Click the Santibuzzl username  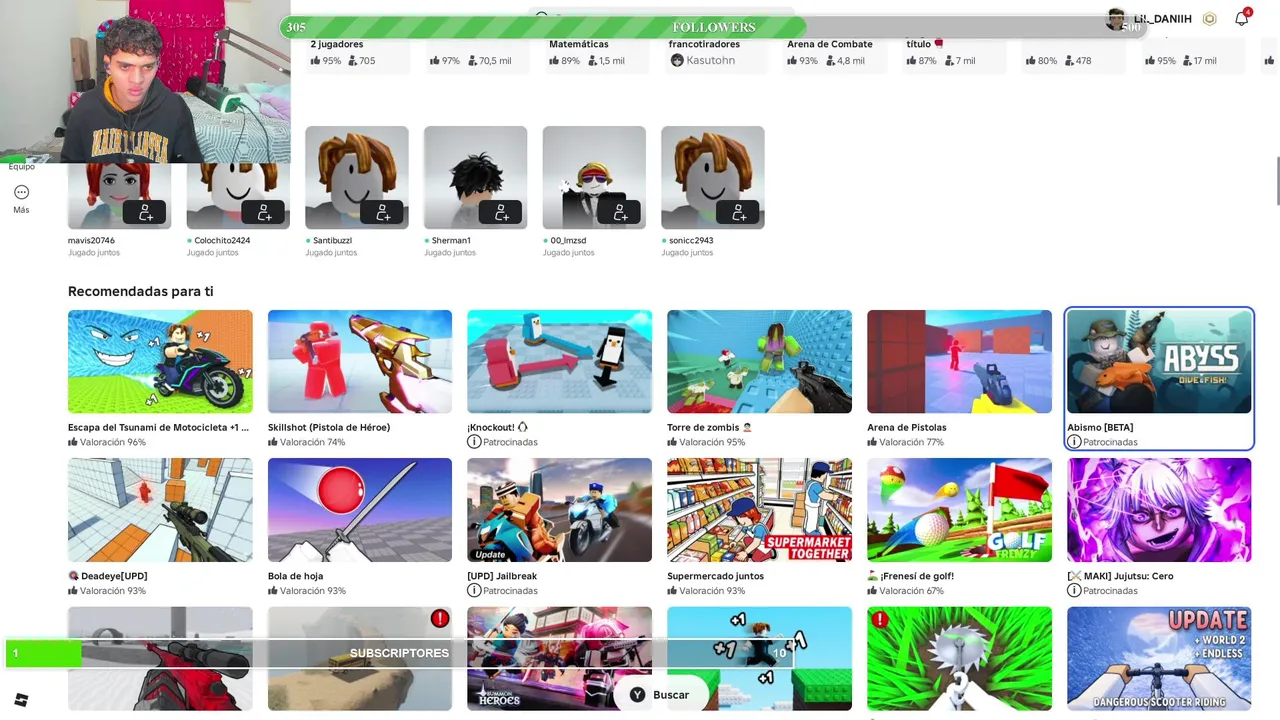332,241
